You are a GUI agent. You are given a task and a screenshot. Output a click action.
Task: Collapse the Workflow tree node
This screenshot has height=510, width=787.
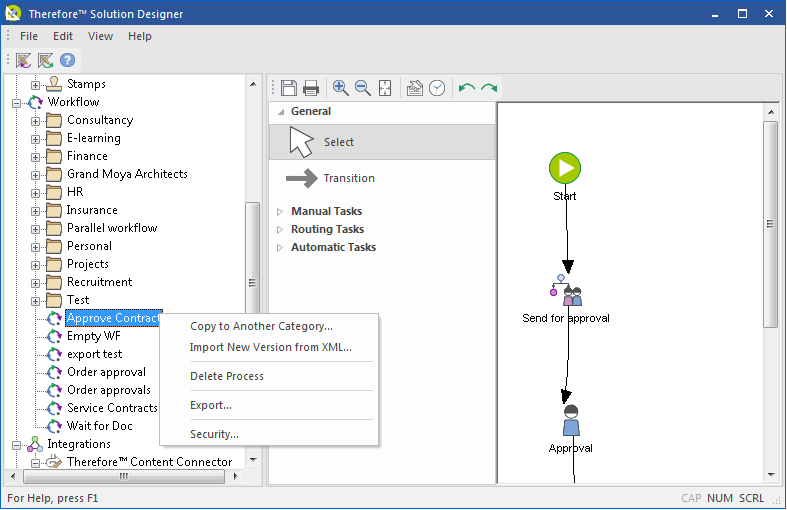pos(17,103)
